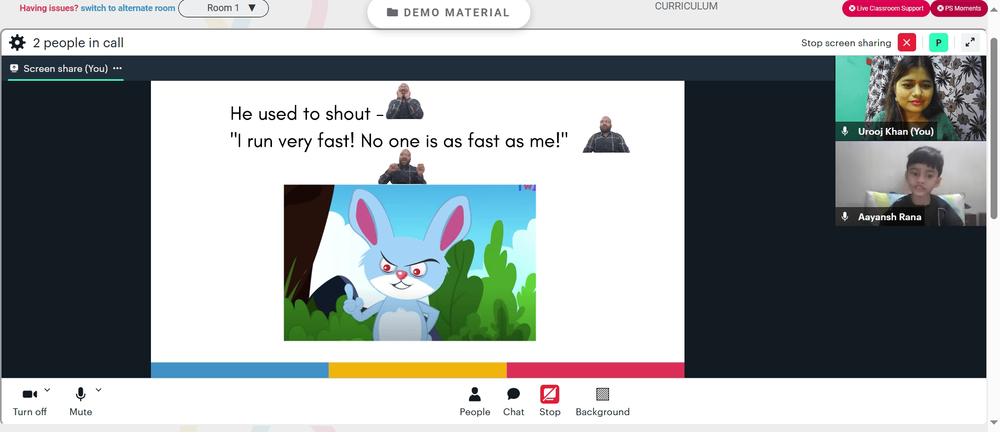Click 'Stop screen sharing' label

point(846,43)
